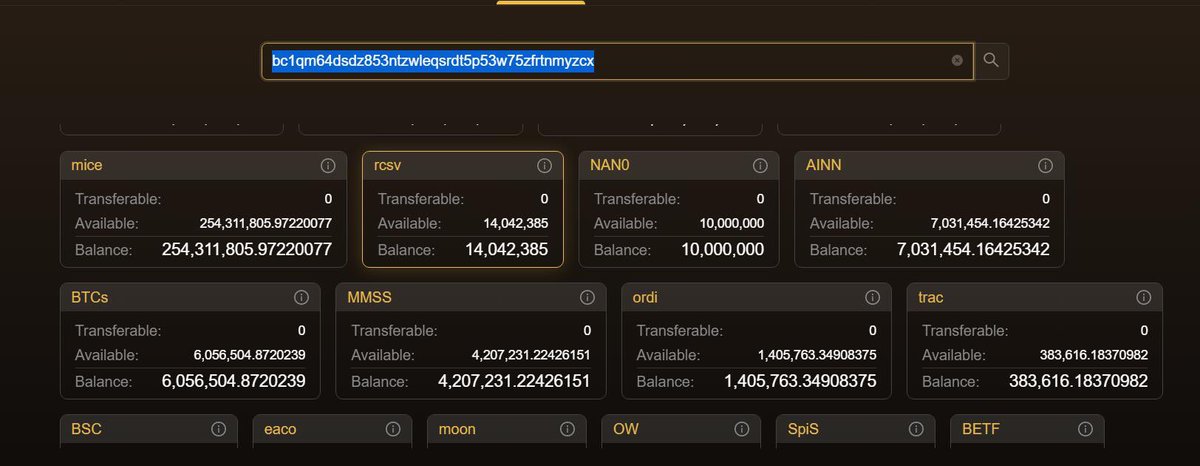The height and width of the screenshot is (466, 1200).
Task: Select the BSC token title
Action: (x=86, y=428)
